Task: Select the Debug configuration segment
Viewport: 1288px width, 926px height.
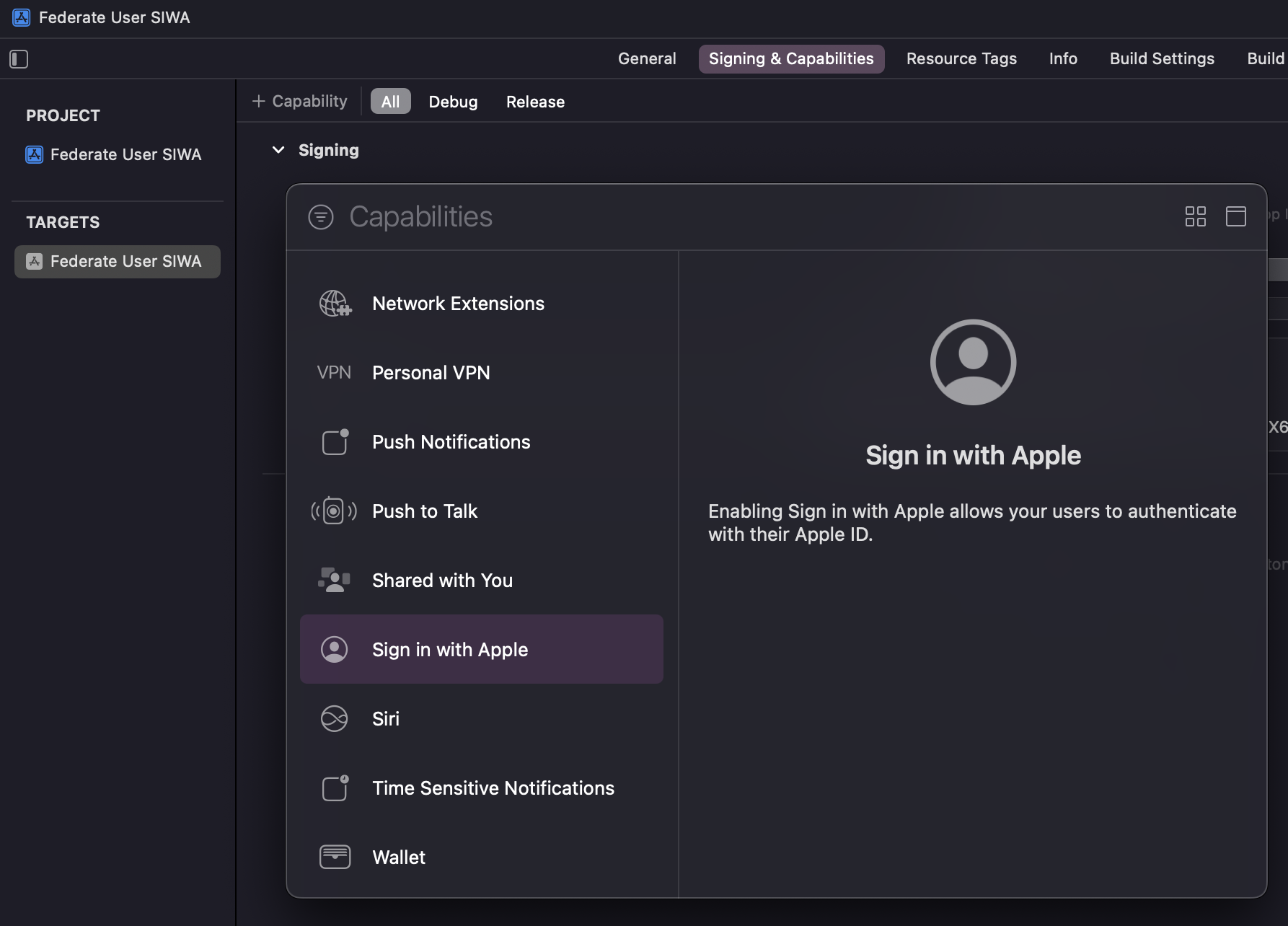Action: tap(453, 101)
